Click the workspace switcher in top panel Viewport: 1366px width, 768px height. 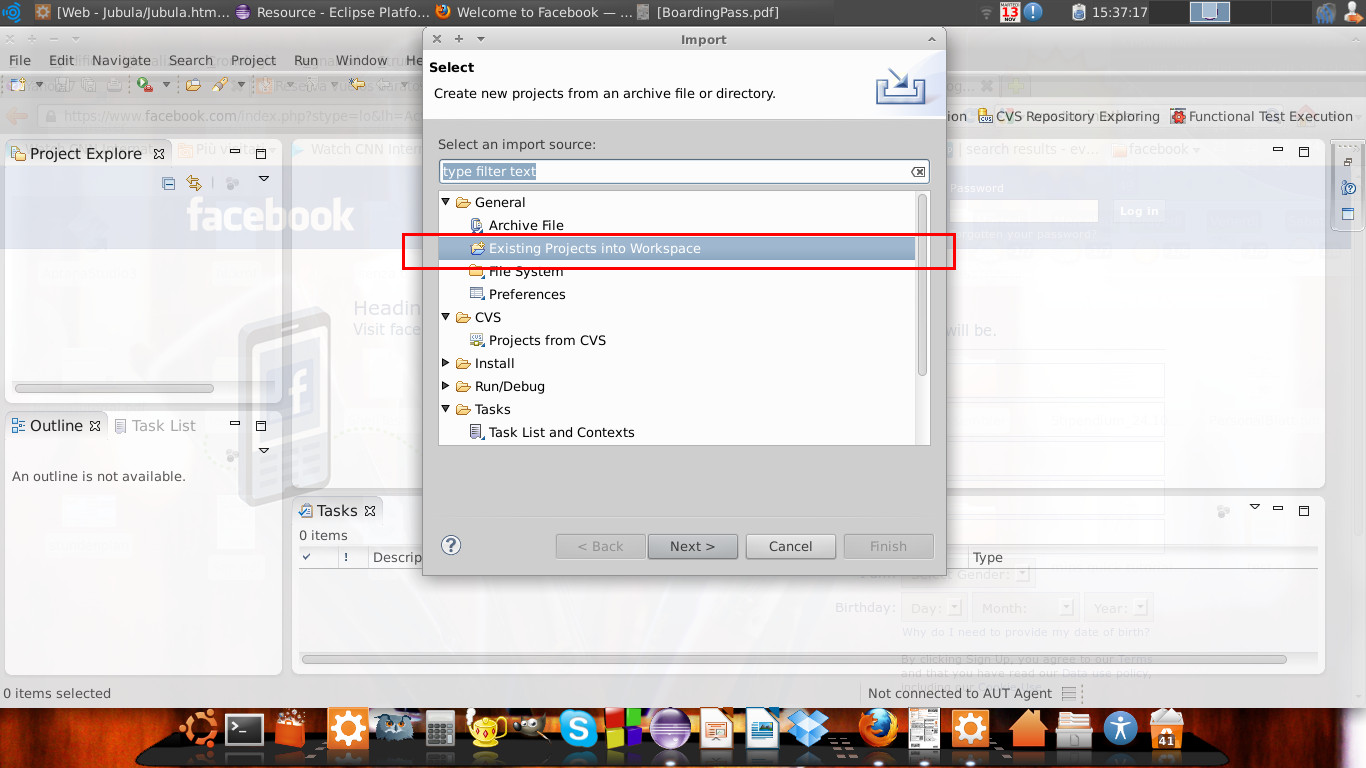coord(1209,12)
